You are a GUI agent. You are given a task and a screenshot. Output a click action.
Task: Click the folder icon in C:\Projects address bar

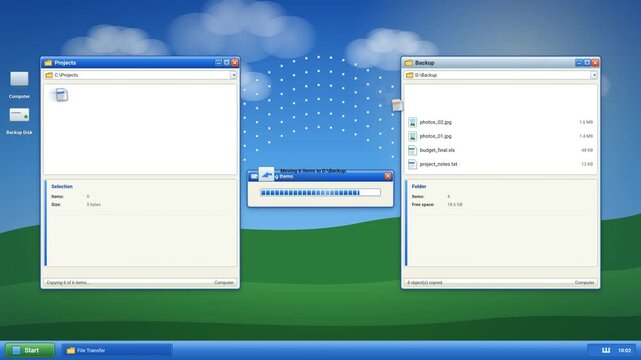pyautogui.click(x=49, y=75)
